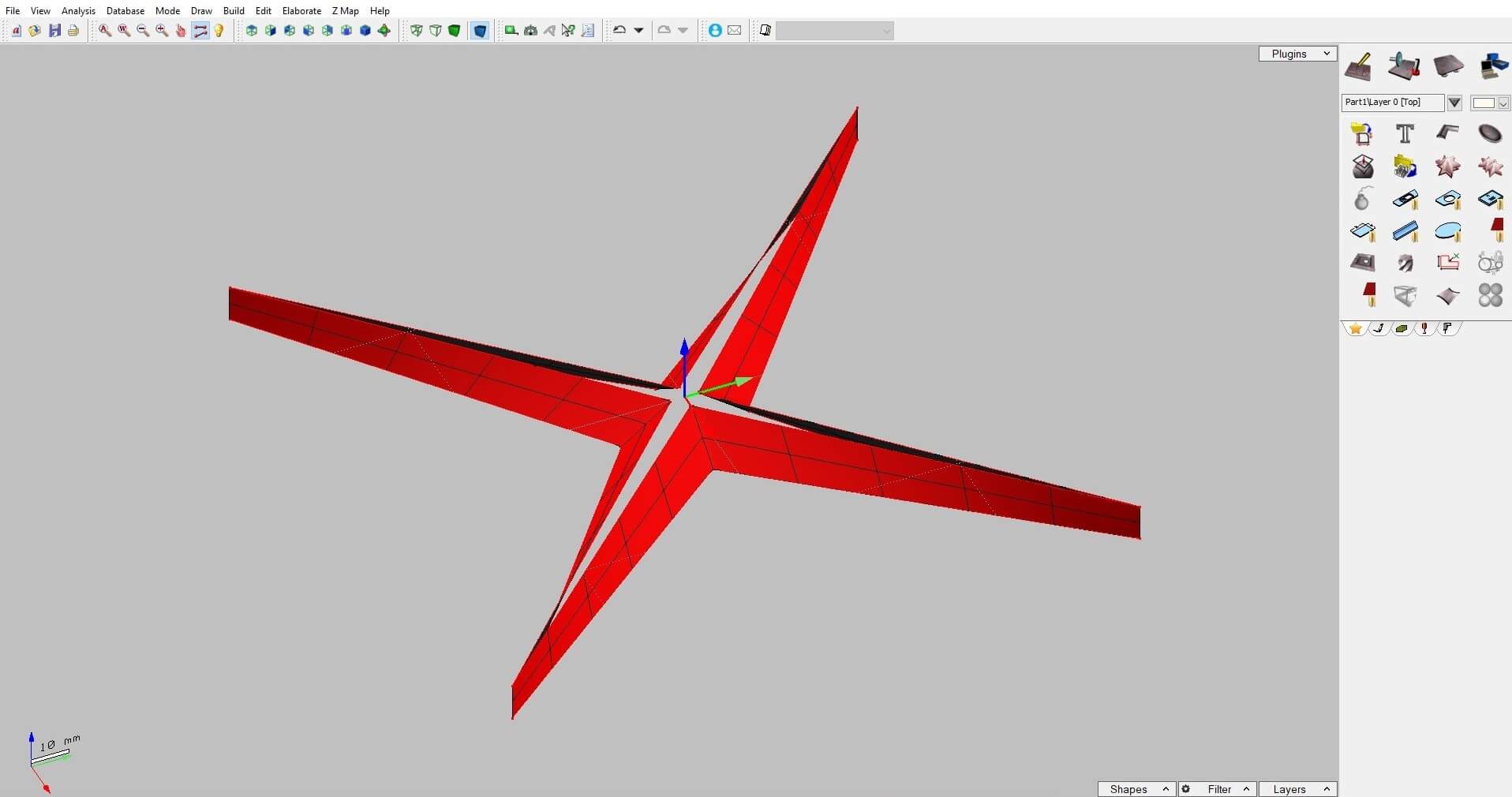Click the open file folder icon
The width and height of the screenshot is (1512, 797).
pos(35,31)
